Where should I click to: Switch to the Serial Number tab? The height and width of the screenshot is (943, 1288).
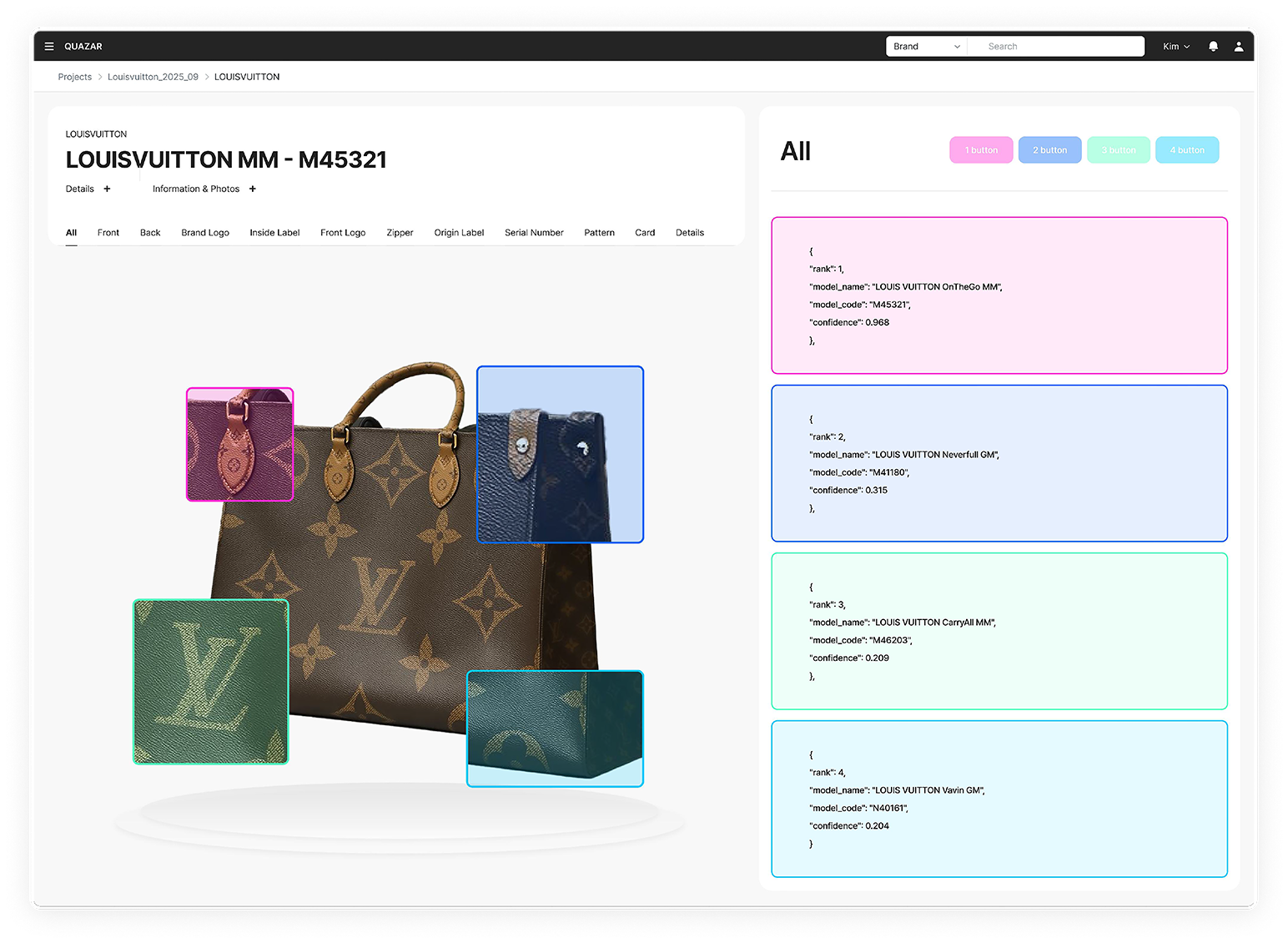pyautogui.click(x=534, y=233)
